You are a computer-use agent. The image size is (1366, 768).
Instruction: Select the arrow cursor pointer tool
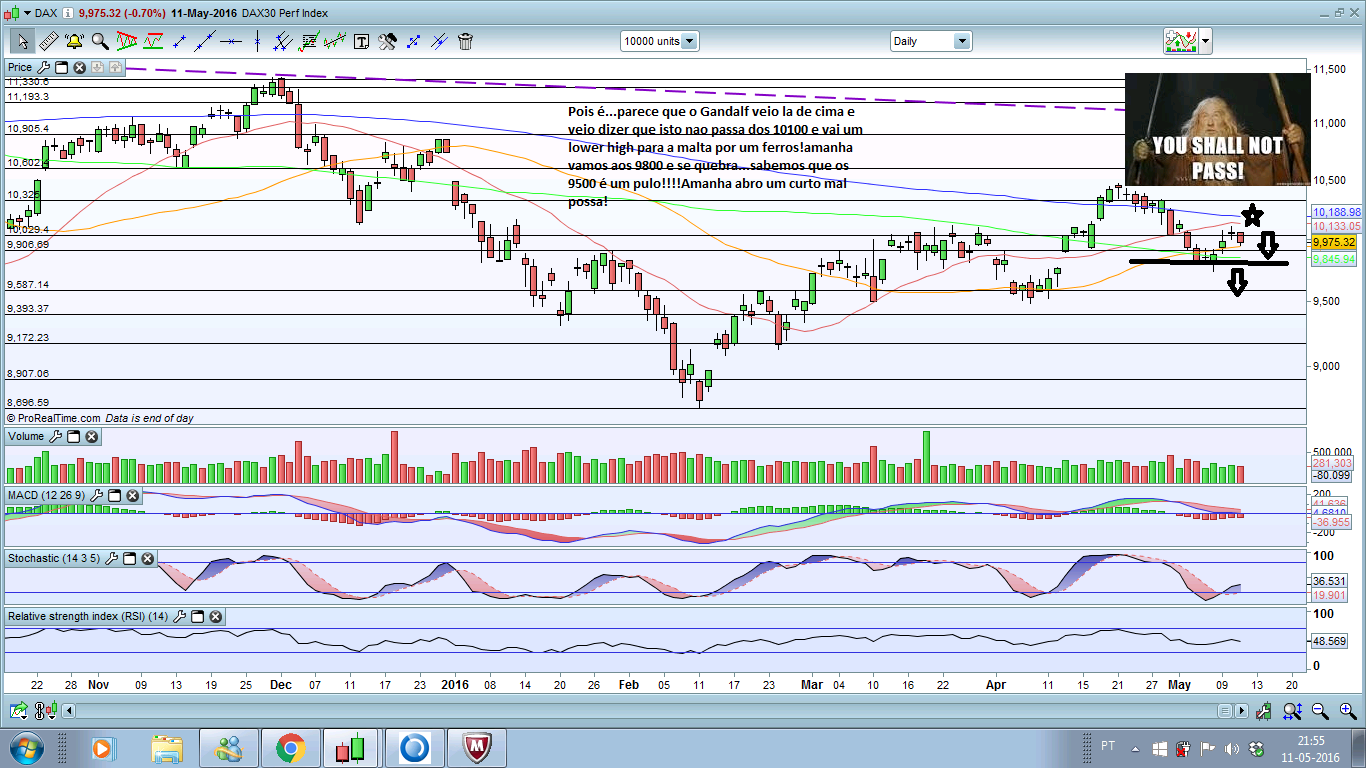tap(22, 41)
